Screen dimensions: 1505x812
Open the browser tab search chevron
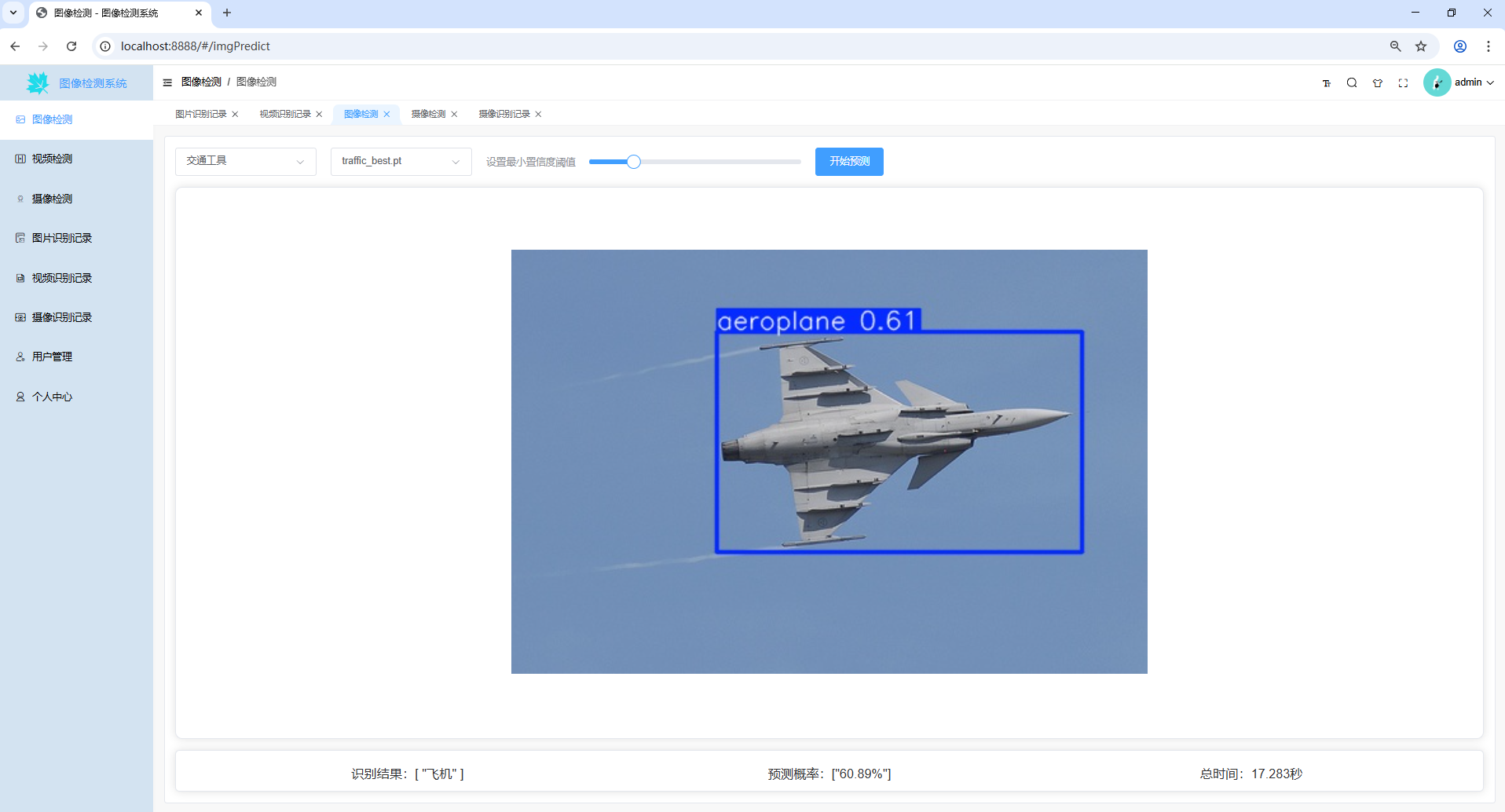pos(13,13)
